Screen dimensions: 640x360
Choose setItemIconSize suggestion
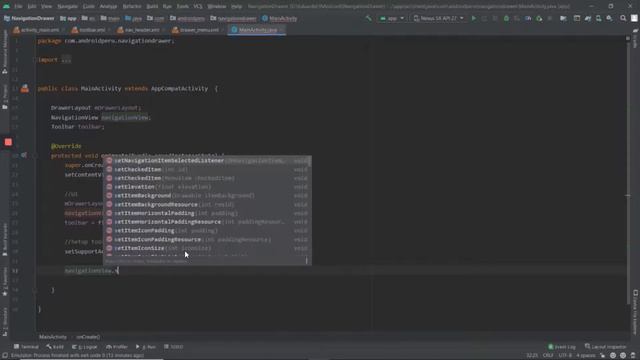(207, 249)
